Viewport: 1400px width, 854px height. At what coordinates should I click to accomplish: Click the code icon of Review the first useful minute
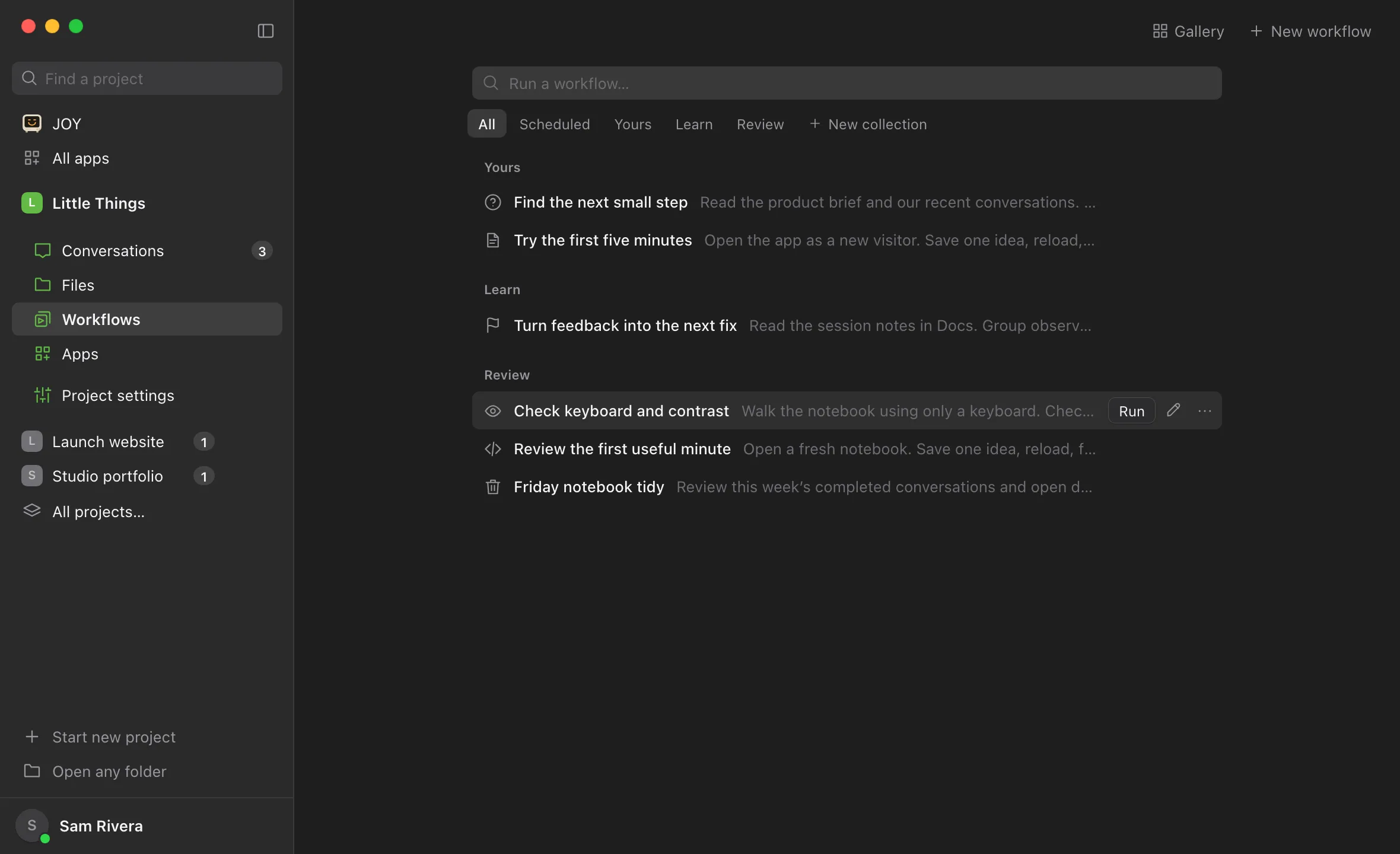coord(493,449)
